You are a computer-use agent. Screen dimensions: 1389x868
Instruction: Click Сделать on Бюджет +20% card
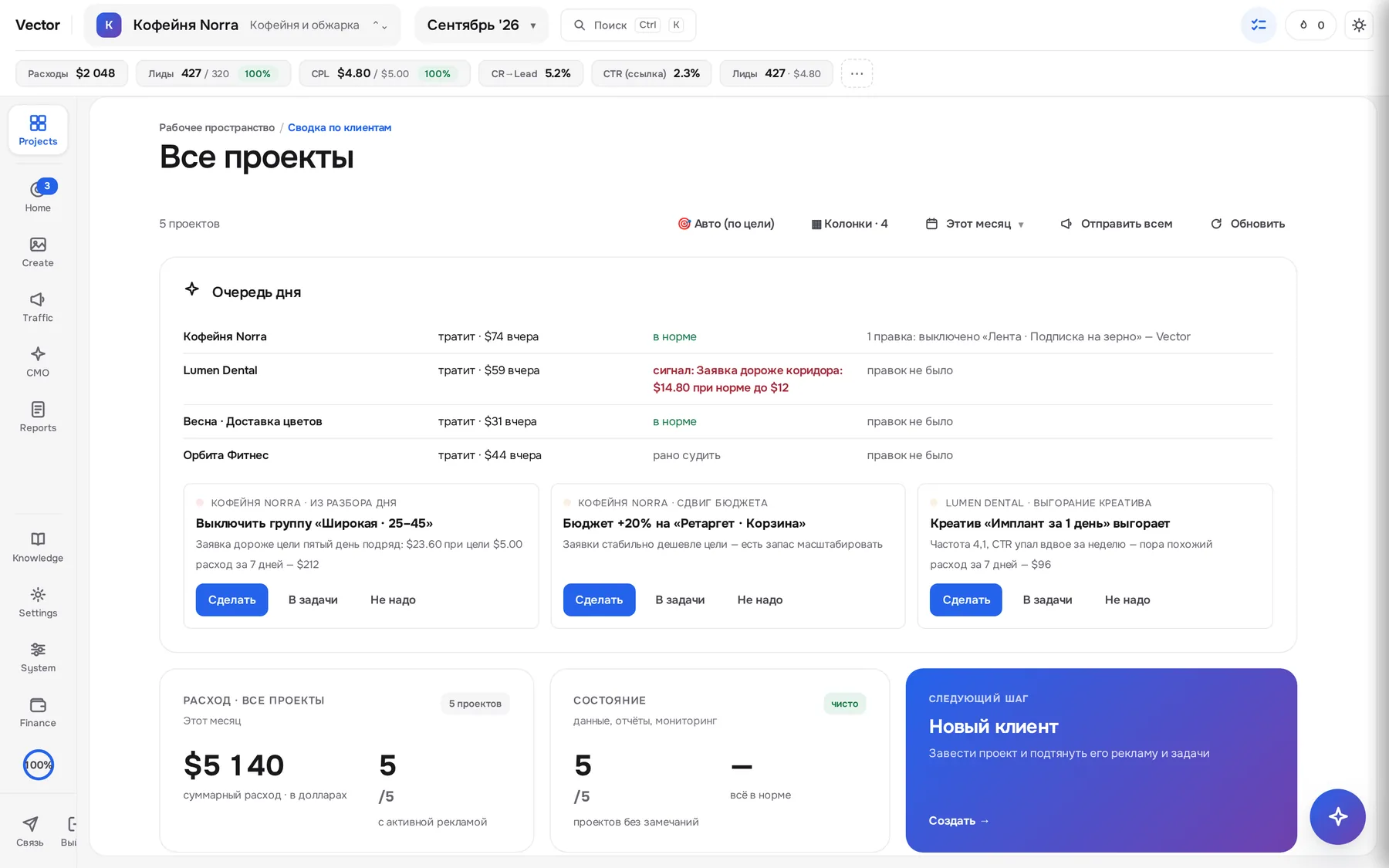tap(599, 599)
